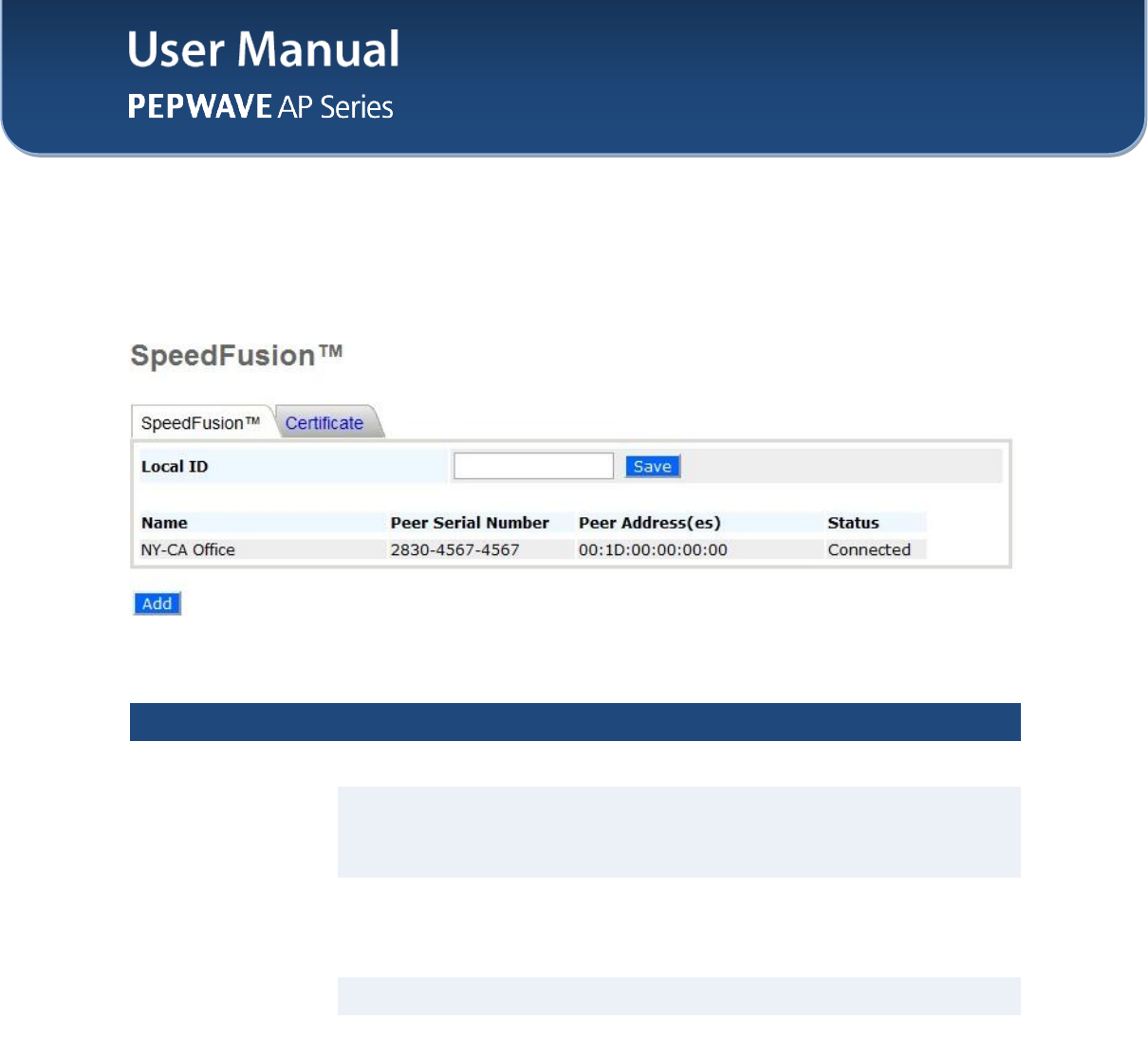Click the Status column header
The height and width of the screenshot is (1057, 1148).
(x=853, y=523)
